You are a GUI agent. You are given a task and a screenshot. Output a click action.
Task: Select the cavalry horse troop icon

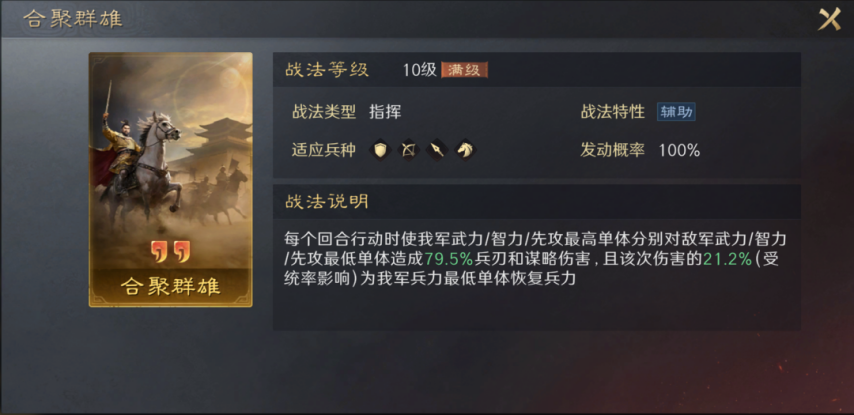coord(465,149)
